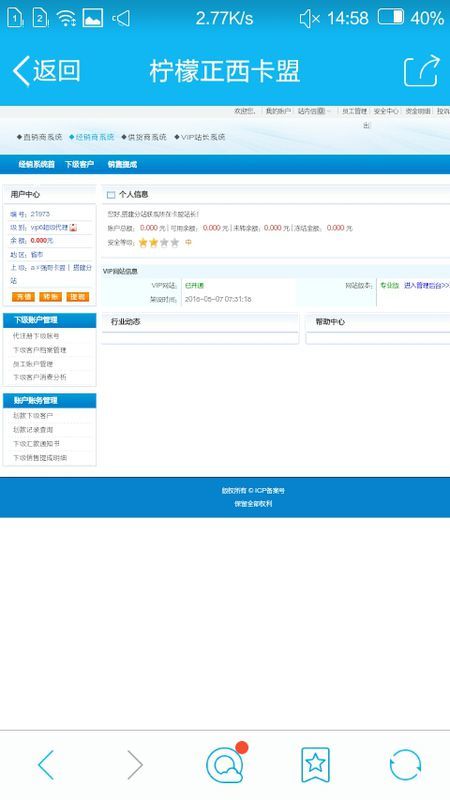Open 下级汇款通知书 in sidebar

click(36, 444)
